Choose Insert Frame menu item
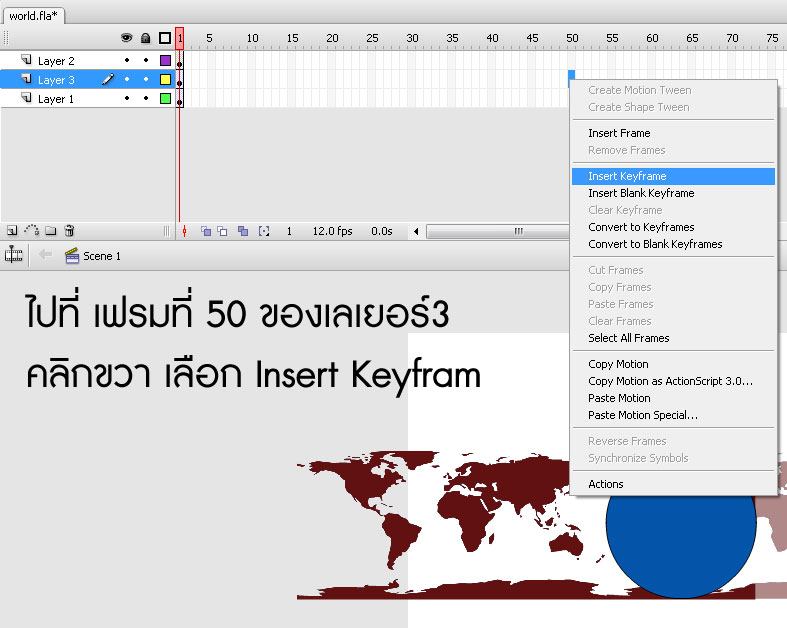 (673, 133)
